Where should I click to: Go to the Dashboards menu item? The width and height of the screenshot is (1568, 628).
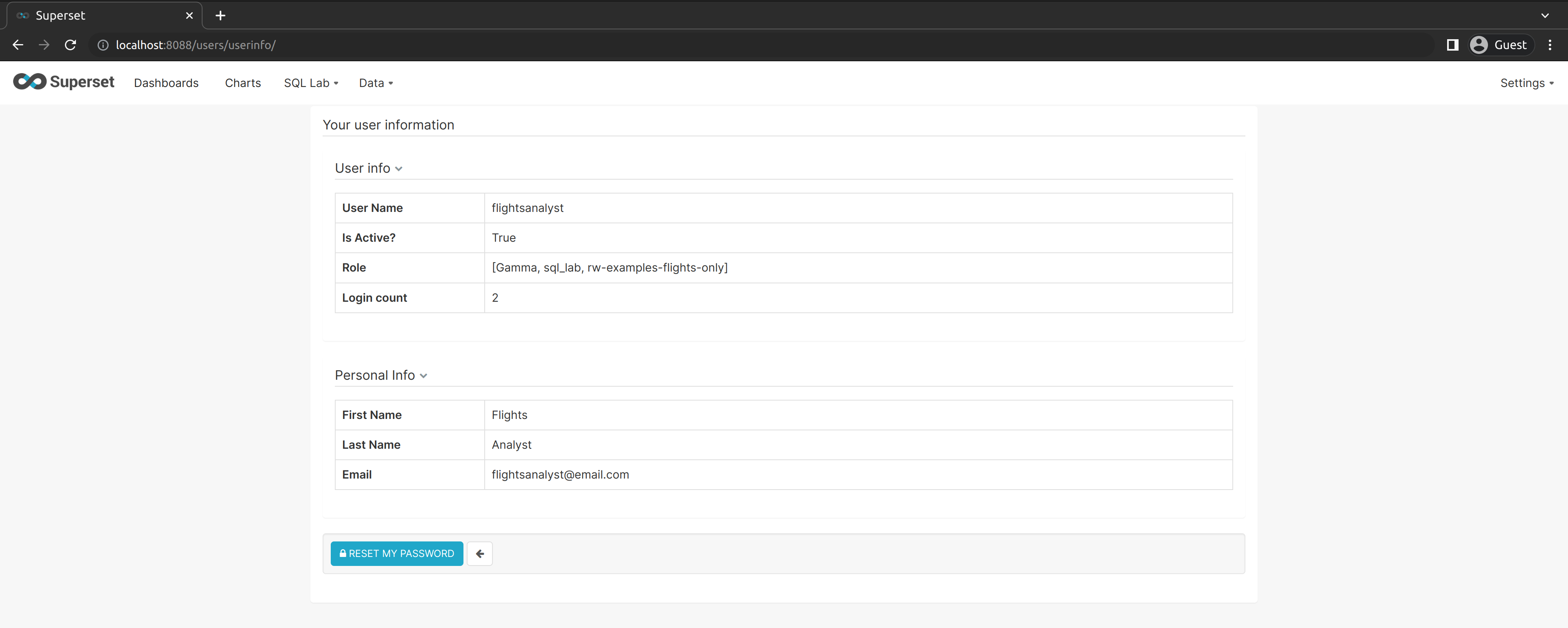(x=166, y=83)
